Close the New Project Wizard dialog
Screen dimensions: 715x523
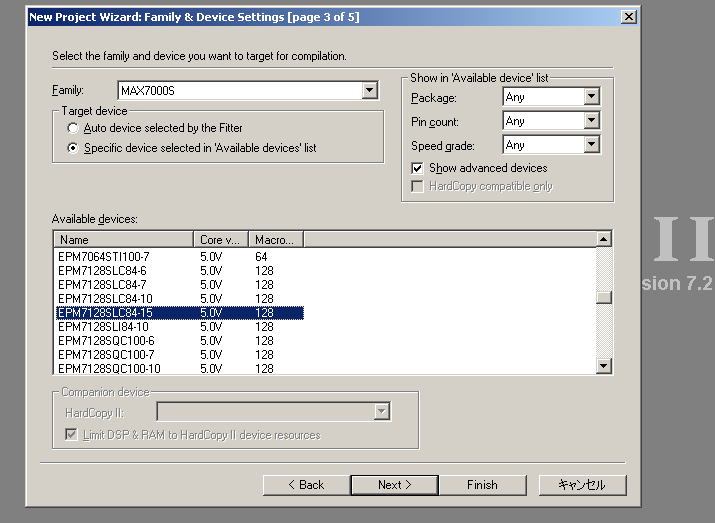click(628, 17)
